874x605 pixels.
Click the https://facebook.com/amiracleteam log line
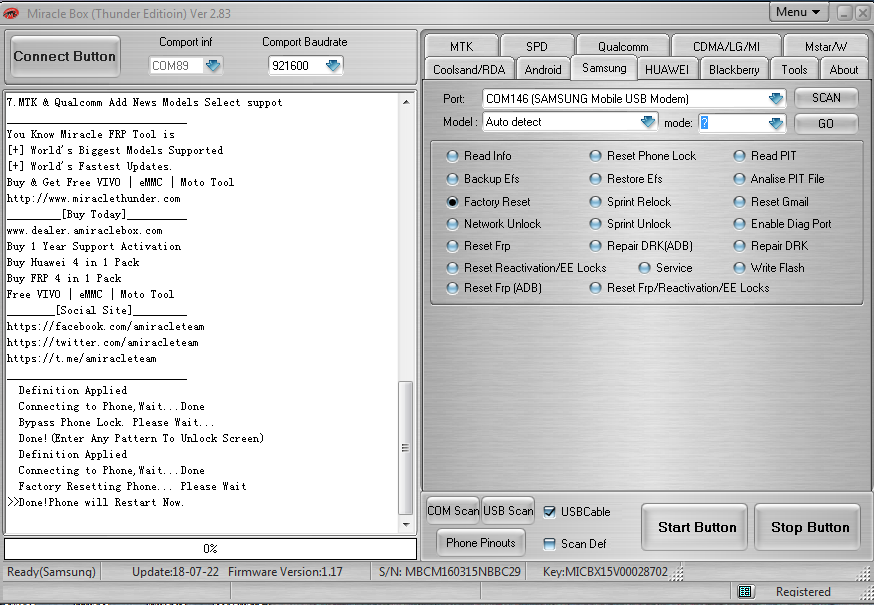click(x=106, y=326)
